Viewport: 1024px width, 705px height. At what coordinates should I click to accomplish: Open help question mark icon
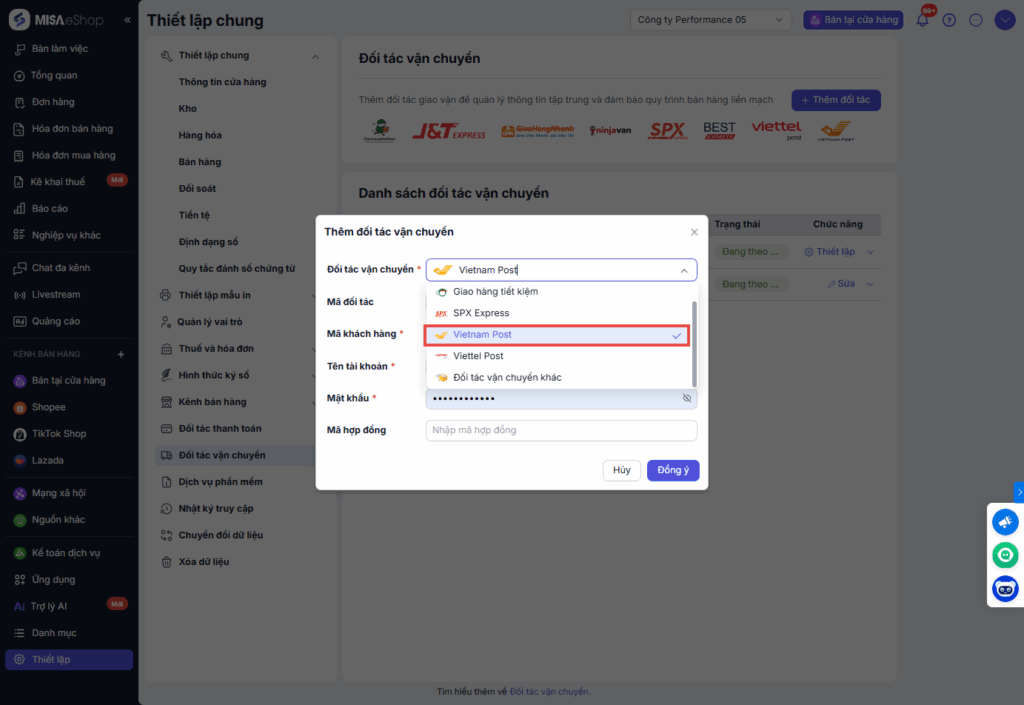coord(950,20)
